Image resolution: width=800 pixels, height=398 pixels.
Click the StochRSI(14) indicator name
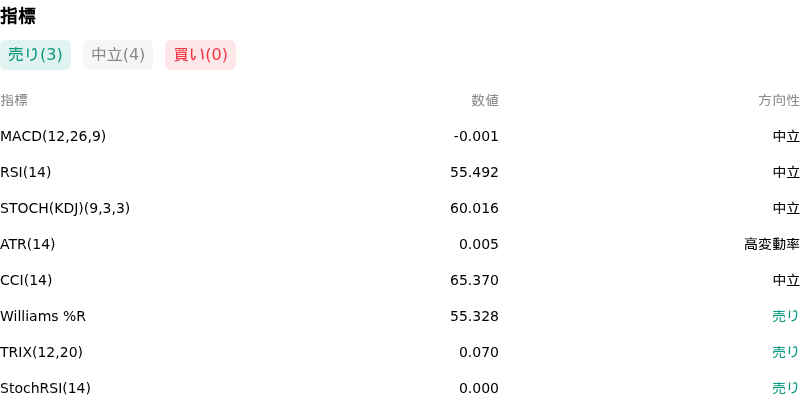click(45, 388)
